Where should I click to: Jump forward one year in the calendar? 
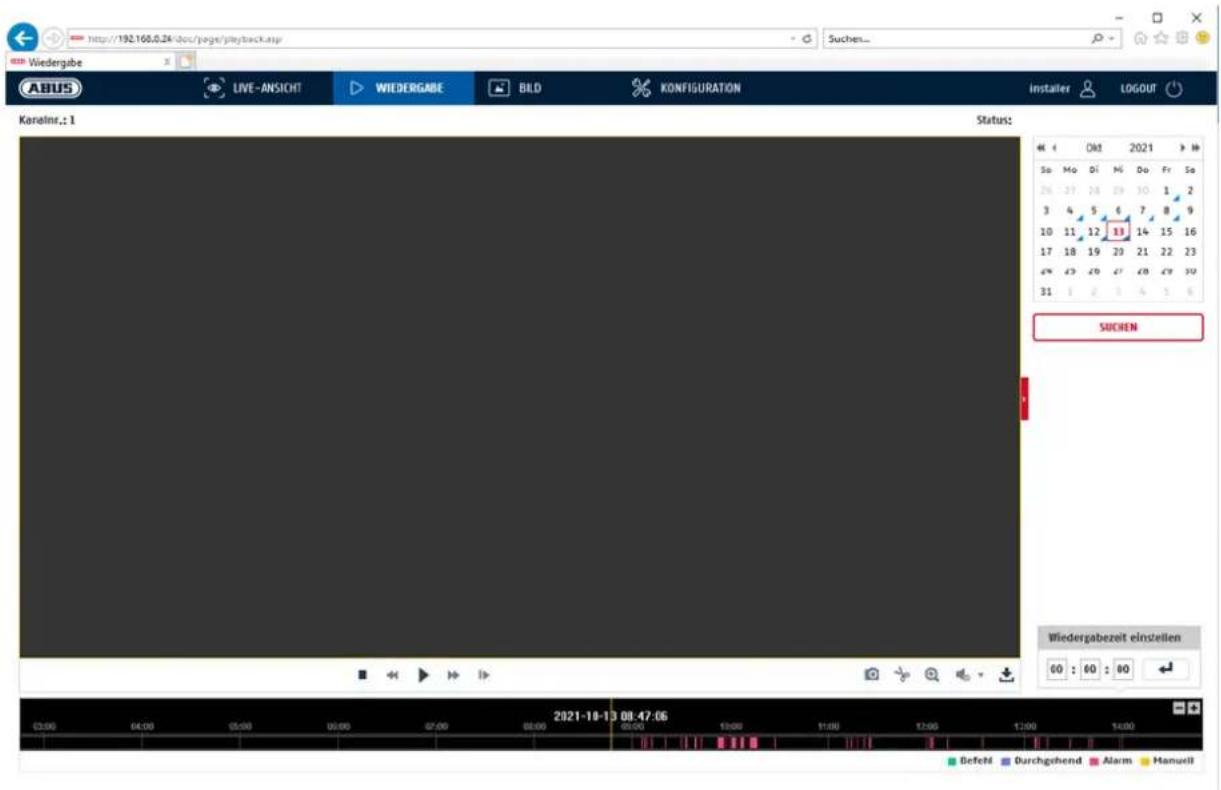pos(1194,147)
